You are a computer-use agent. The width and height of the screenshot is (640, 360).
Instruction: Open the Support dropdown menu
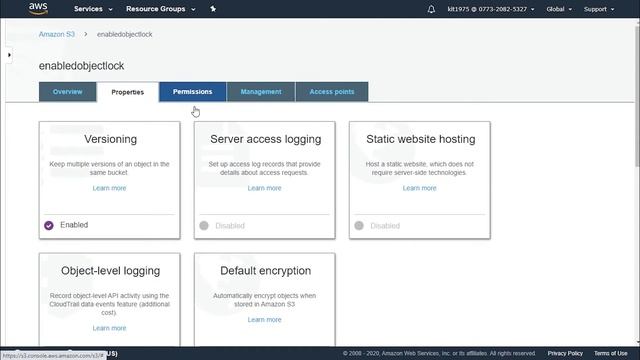pos(599,9)
